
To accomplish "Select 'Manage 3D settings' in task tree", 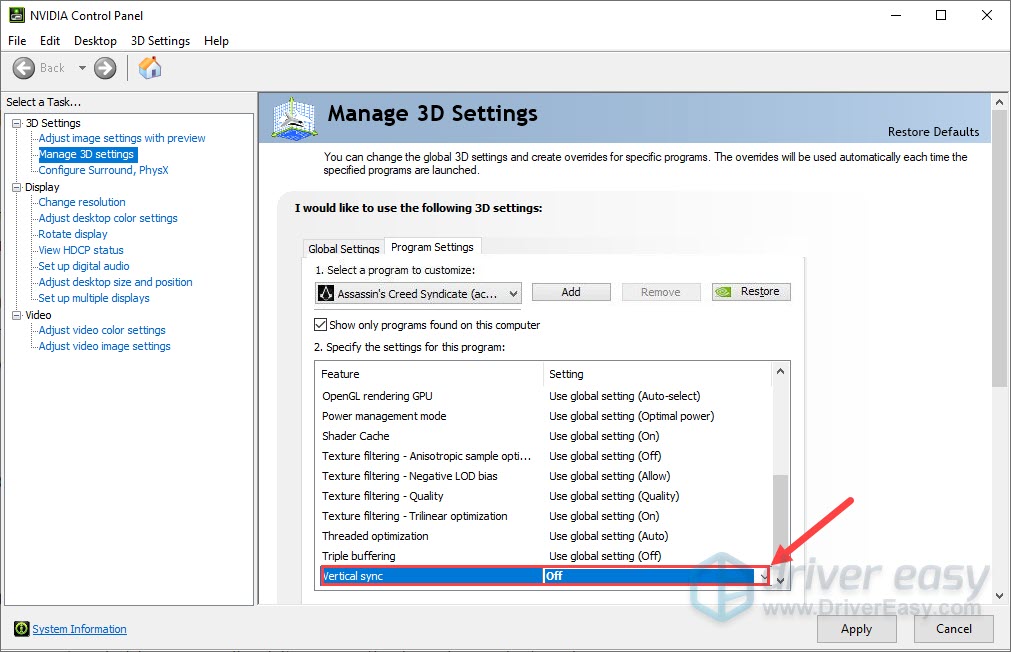I will coord(86,154).
